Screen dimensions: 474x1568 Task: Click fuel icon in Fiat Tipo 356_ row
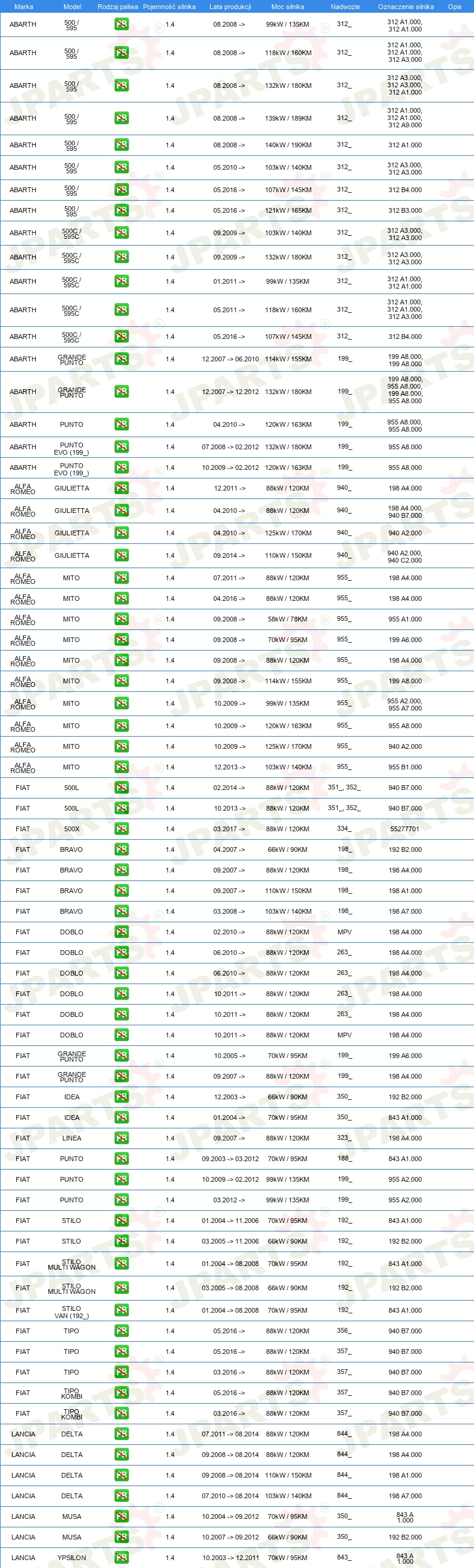tap(121, 1331)
